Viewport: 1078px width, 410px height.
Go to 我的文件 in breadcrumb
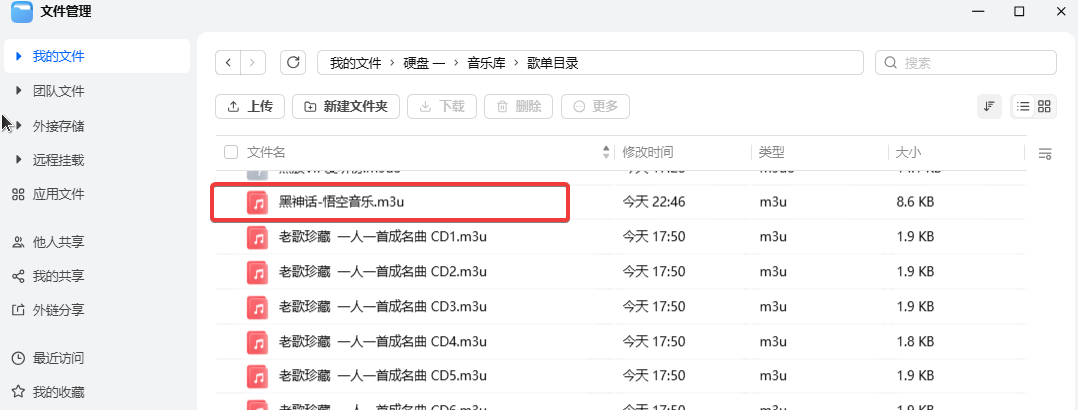[x=355, y=63]
